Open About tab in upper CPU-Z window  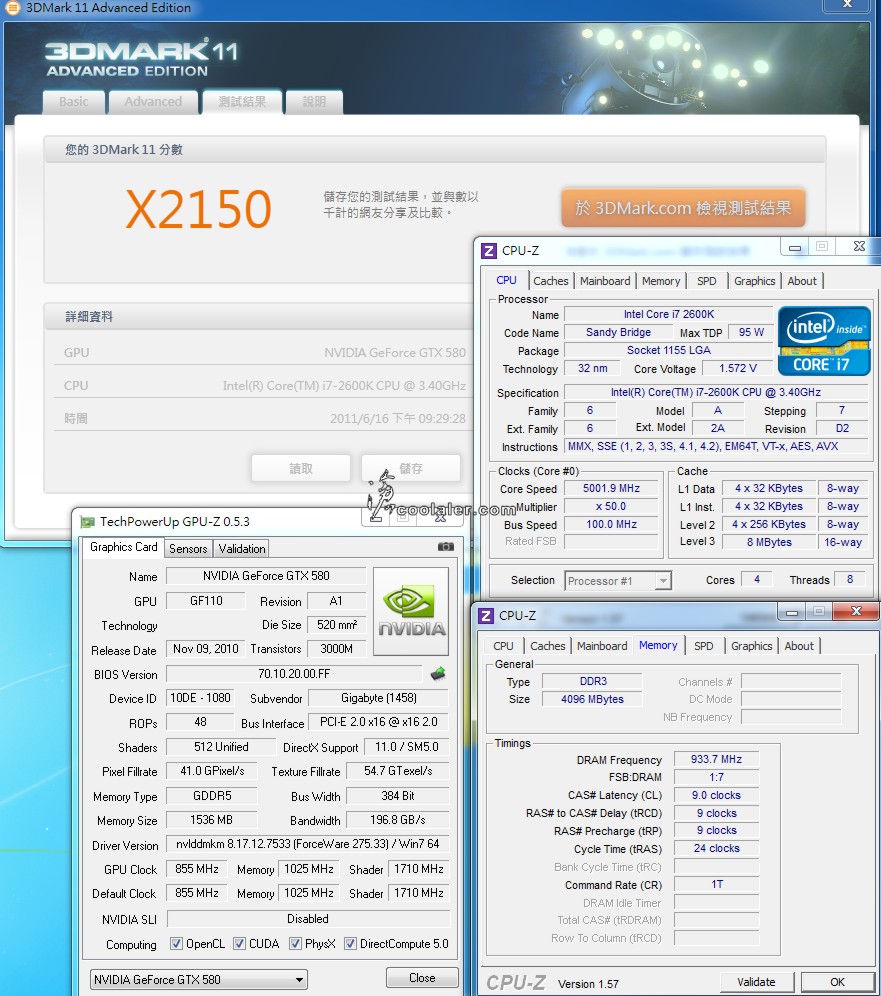[x=802, y=281]
